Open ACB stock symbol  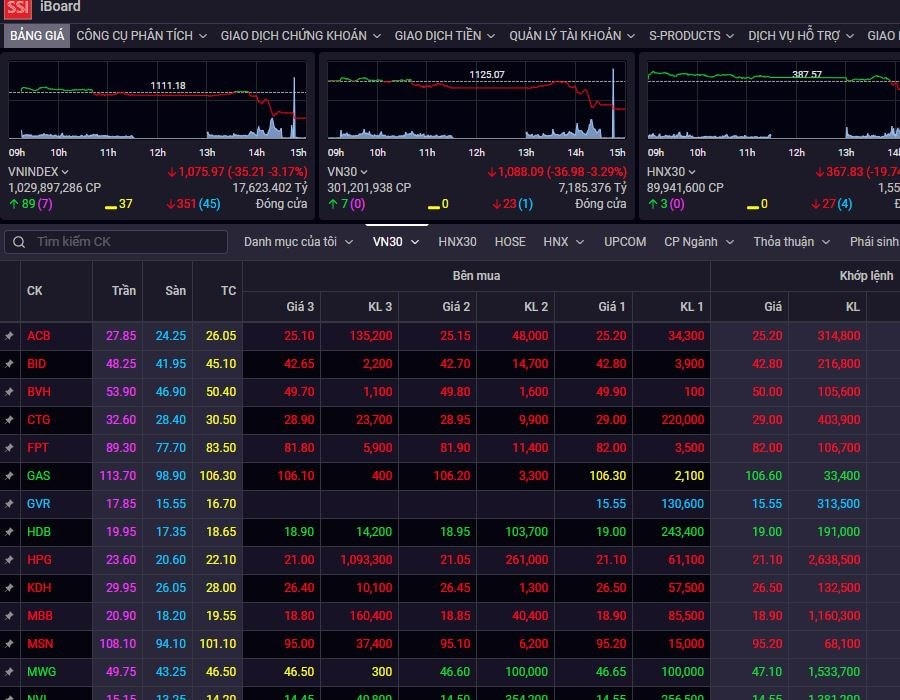tap(38, 336)
